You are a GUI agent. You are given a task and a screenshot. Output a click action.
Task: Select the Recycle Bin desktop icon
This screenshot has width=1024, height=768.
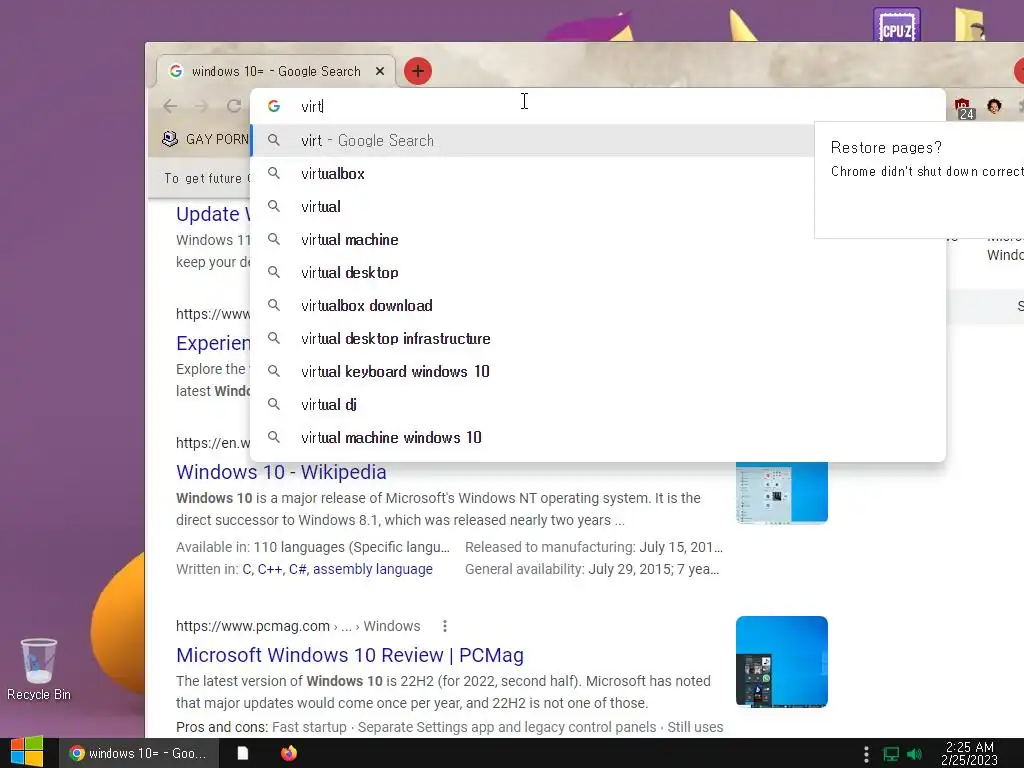tap(39, 669)
